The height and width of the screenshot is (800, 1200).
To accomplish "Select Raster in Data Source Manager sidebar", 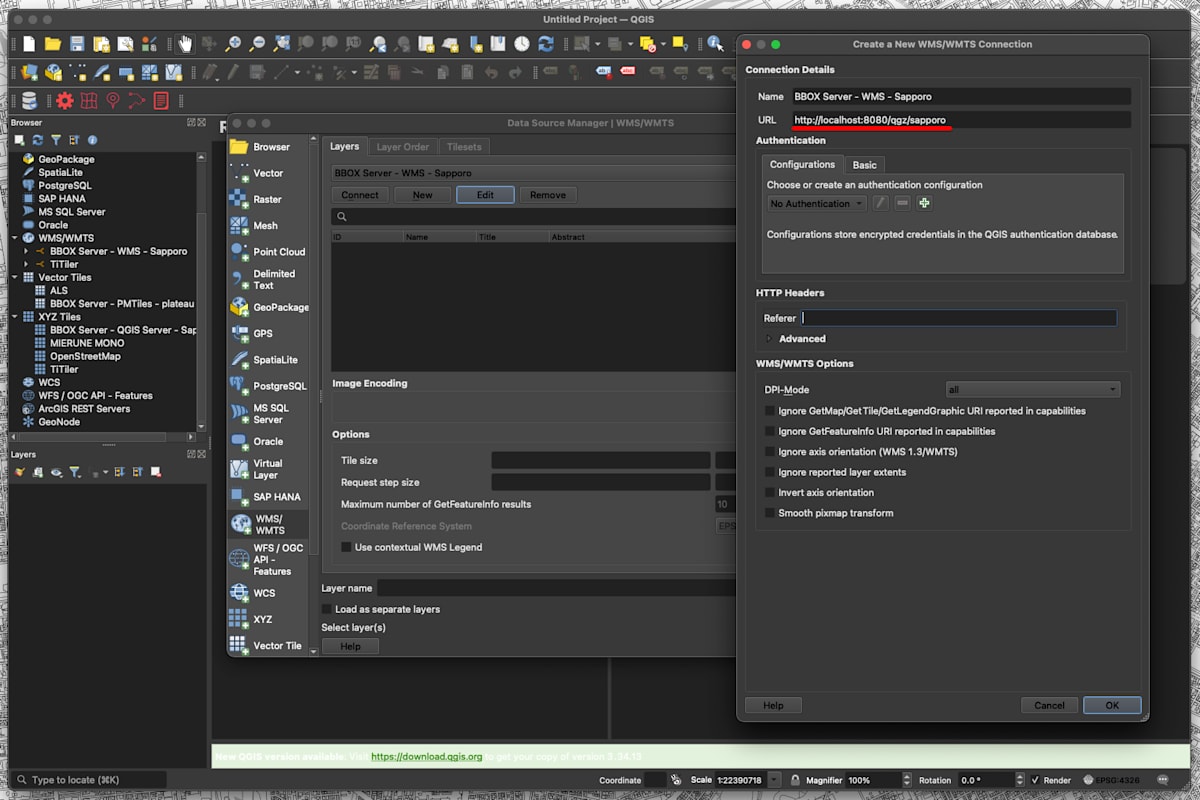I will (x=268, y=199).
